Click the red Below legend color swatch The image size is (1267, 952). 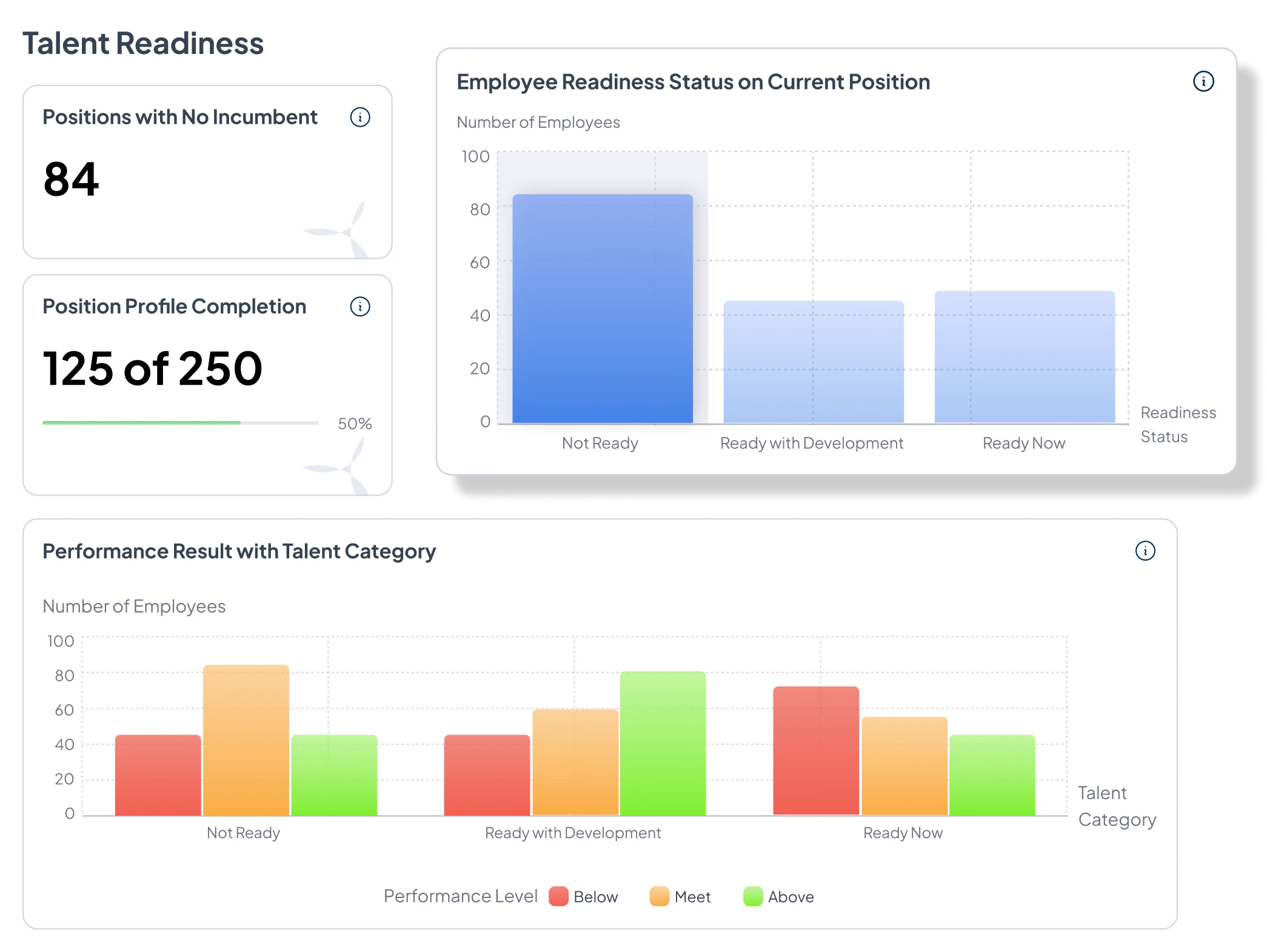558,896
